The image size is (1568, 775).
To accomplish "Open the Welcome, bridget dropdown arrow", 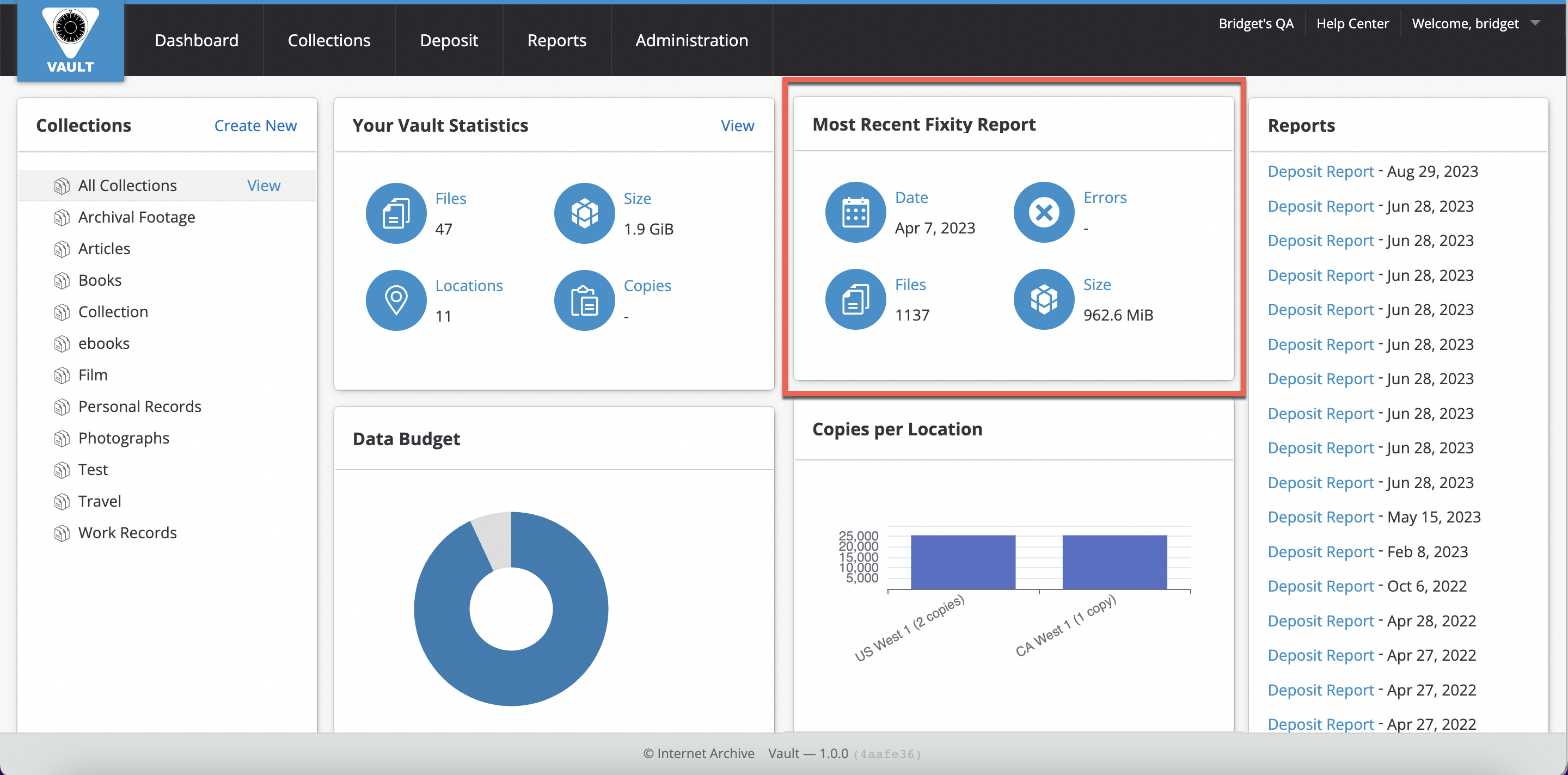I will [1535, 23].
